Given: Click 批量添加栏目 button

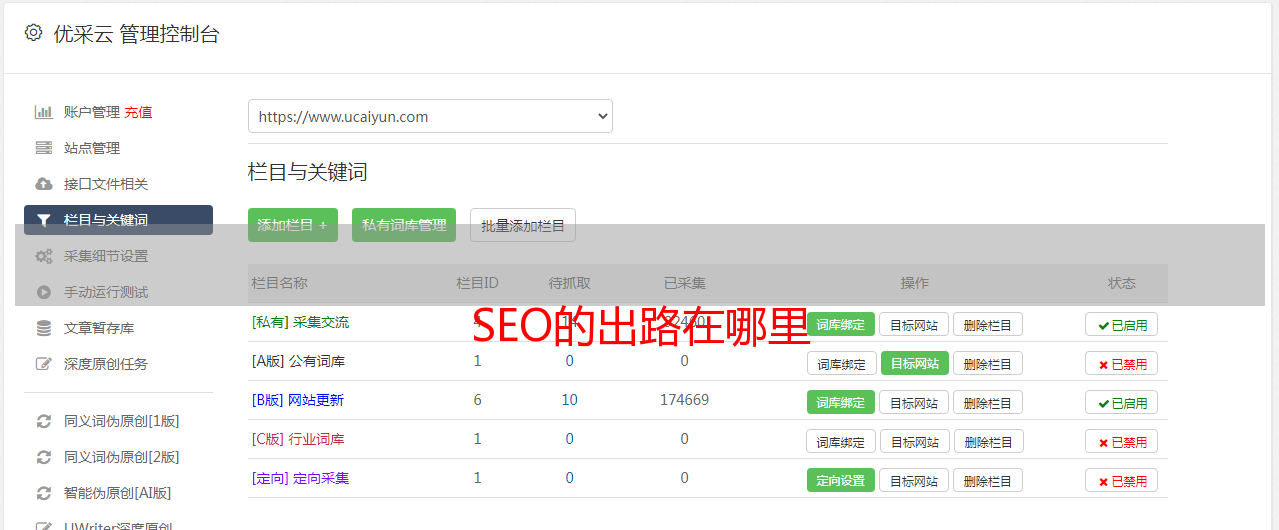Looking at the screenshot, I should [523, 225].
